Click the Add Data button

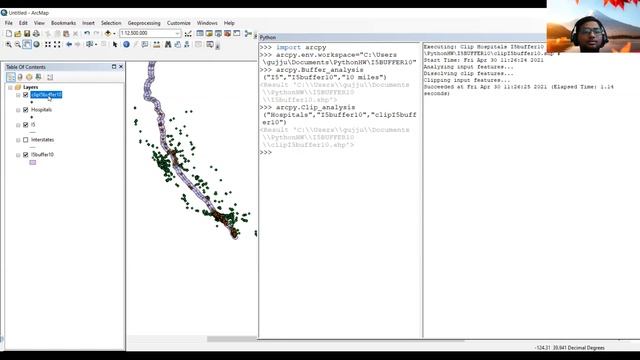pos(108,33)
